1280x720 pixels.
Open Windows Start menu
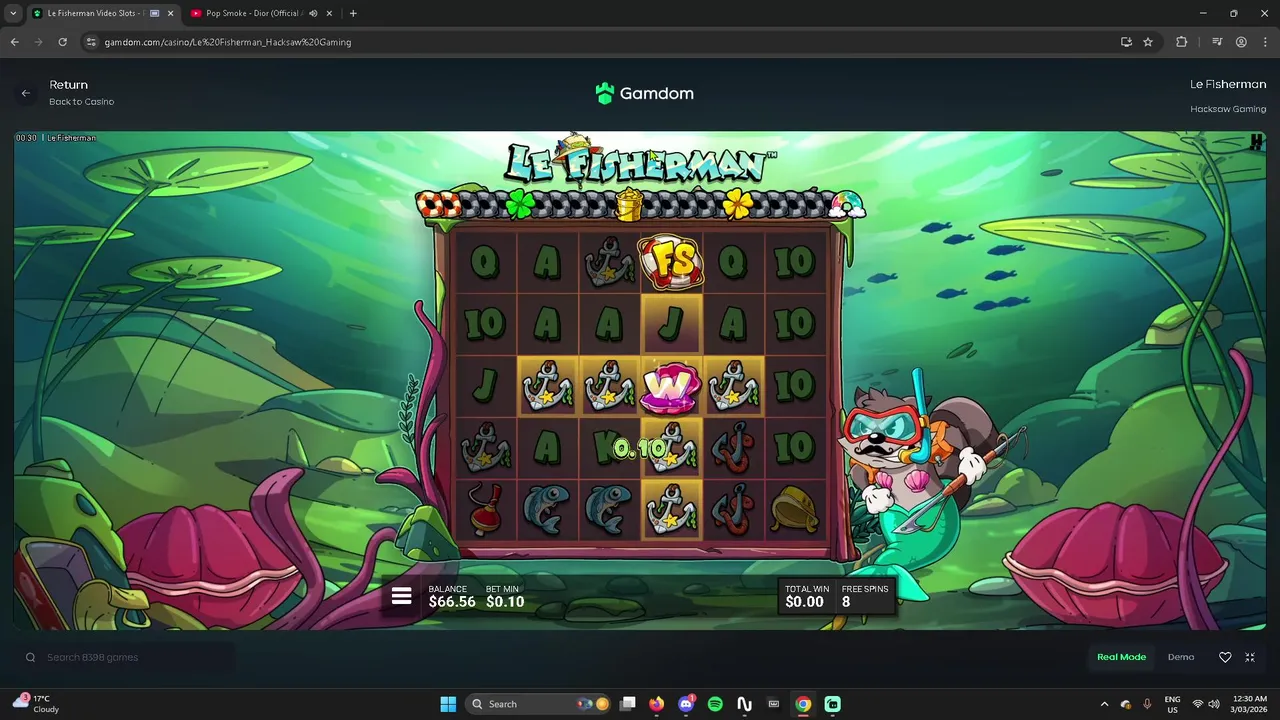448,704
